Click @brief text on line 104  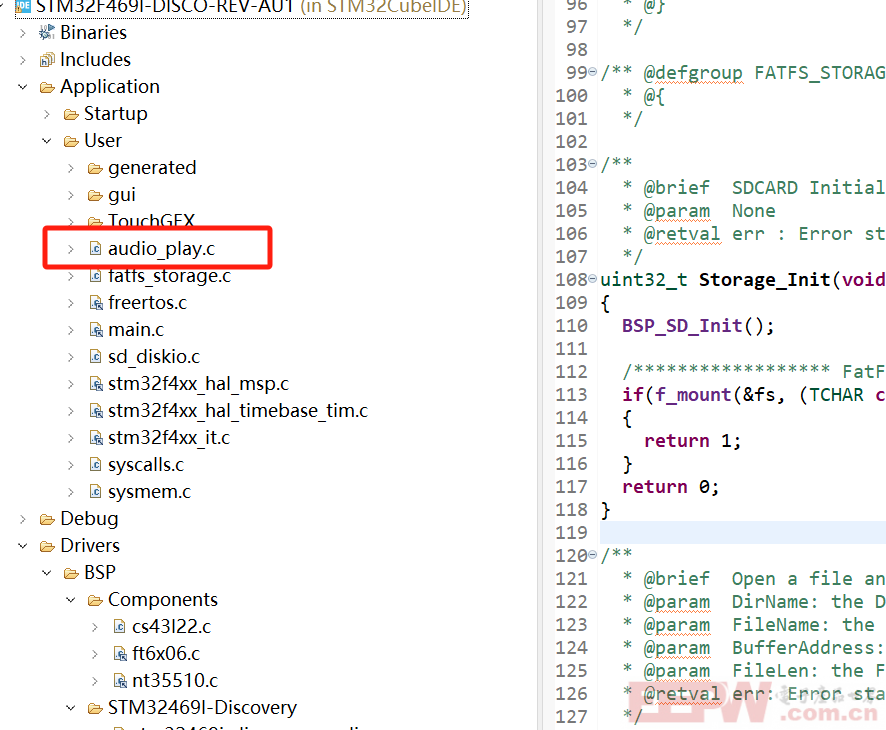(x=676, y=188)
